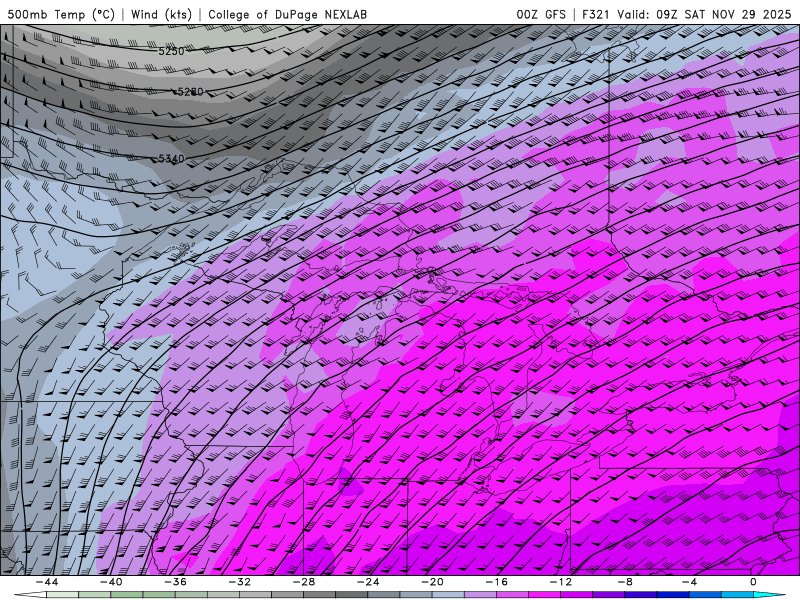Click the -32 colorbar scale label

click(240, 582)
